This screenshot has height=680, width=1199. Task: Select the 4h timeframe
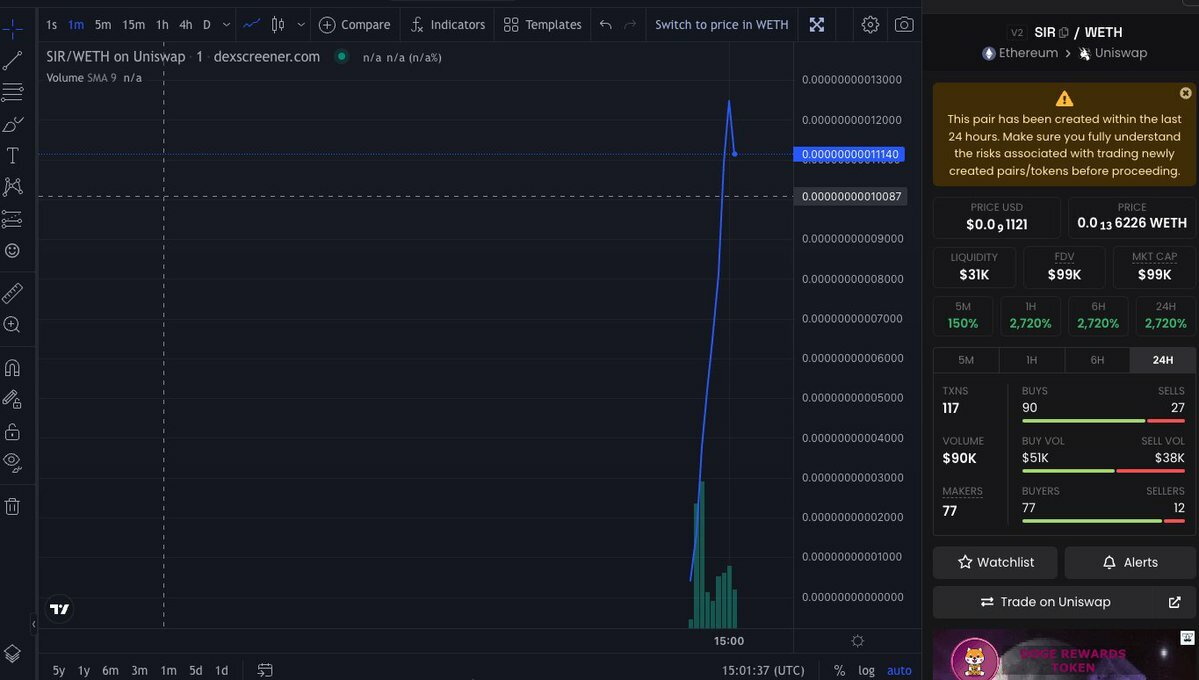coord(185,24)
